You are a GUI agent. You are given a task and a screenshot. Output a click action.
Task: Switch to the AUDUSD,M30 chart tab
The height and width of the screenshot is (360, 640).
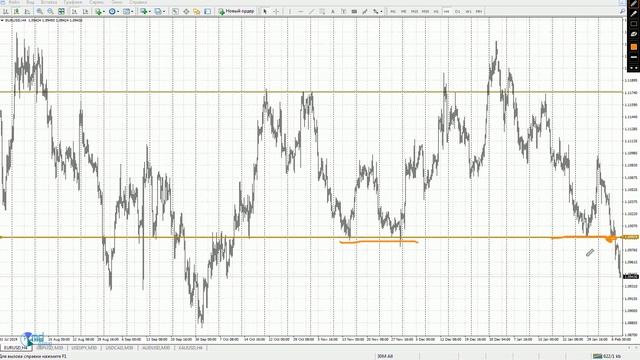(x=156, y=348)
